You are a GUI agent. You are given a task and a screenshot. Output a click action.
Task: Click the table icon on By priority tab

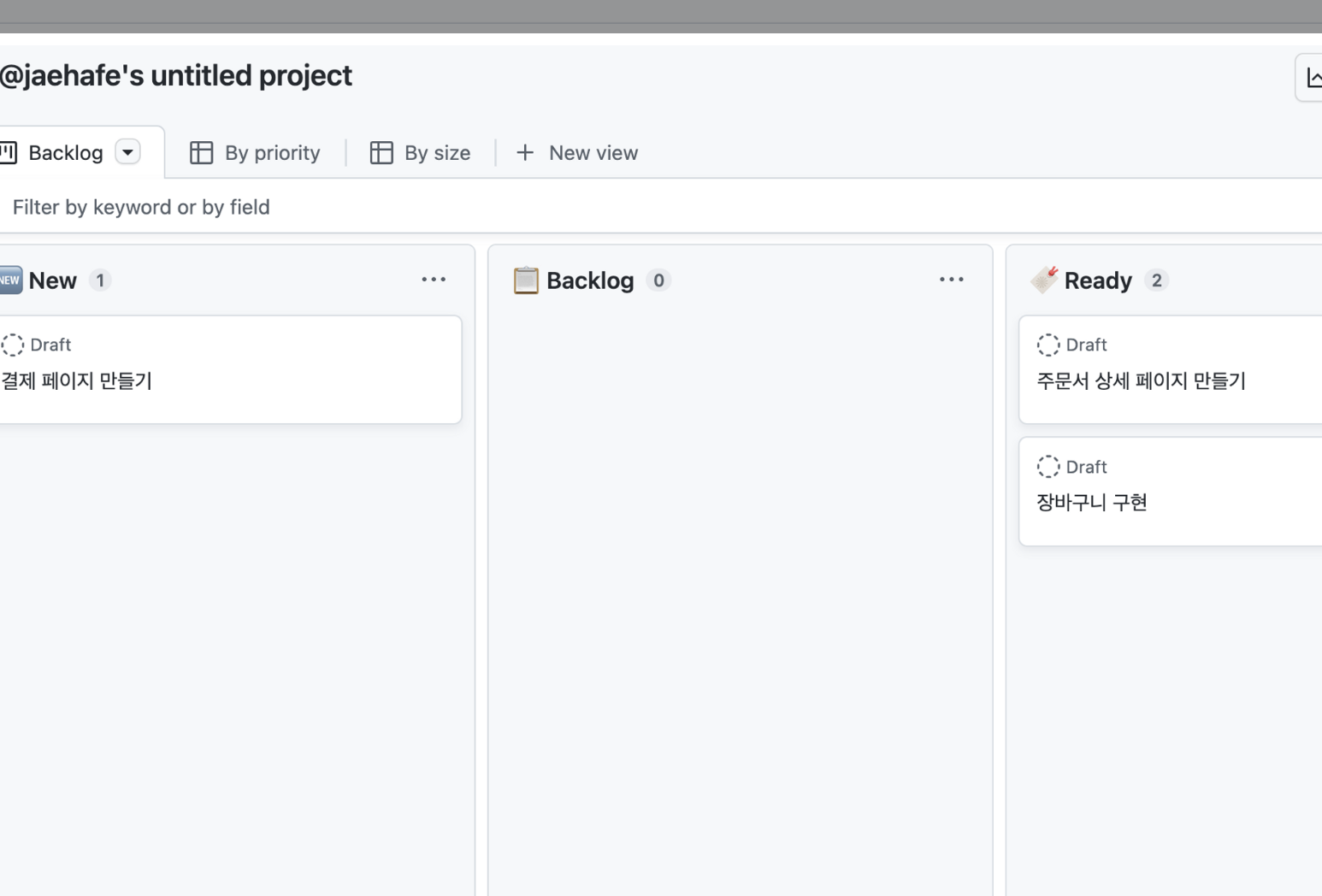pos(201,153)
